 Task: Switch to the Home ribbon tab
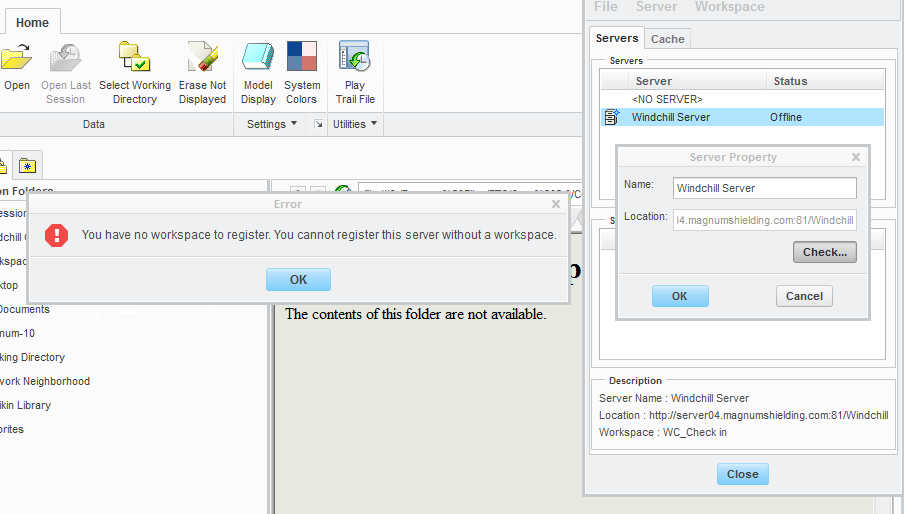pyautogui.click(x=32, y=22)
